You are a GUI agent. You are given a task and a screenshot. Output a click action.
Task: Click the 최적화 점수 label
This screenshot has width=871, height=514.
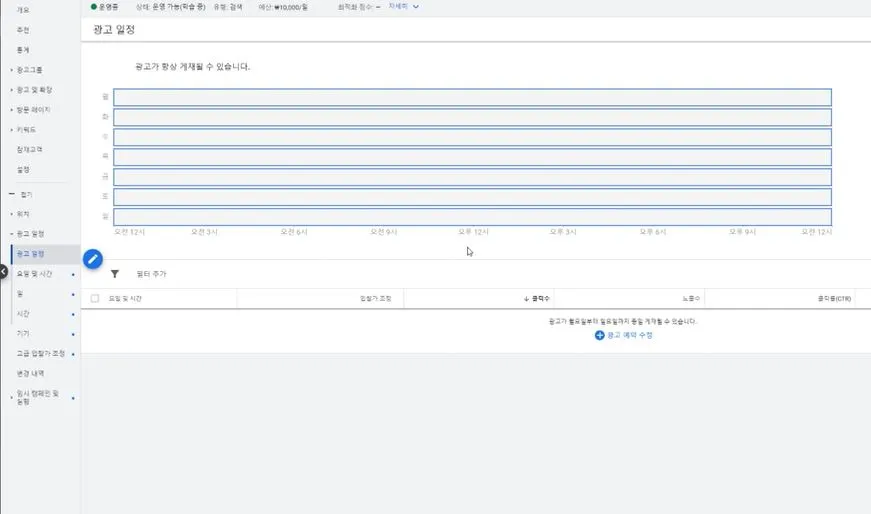coord(356,7)
